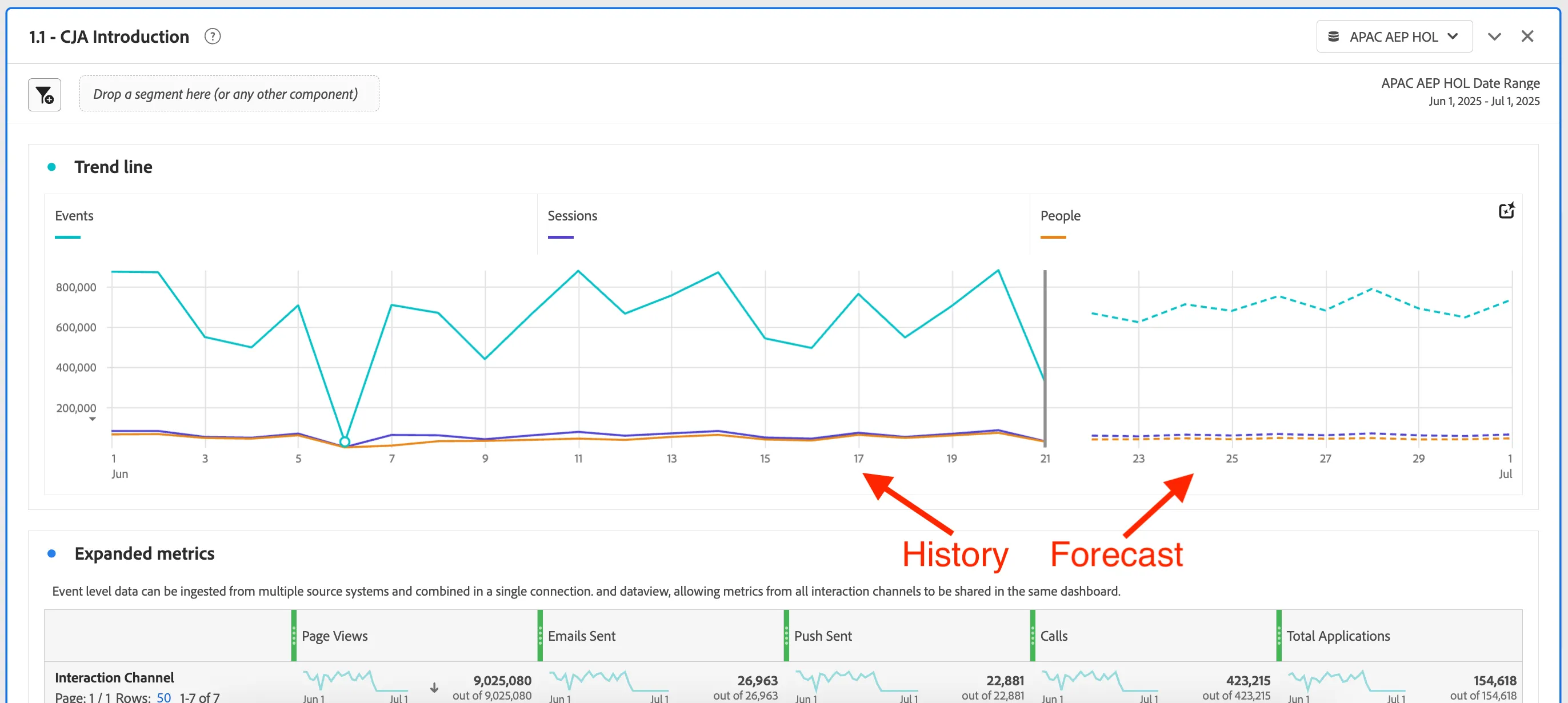
Task: Click the 1.1 - CJA Introduction panel title
Action: pyautogui.click(x=109, y=37)
